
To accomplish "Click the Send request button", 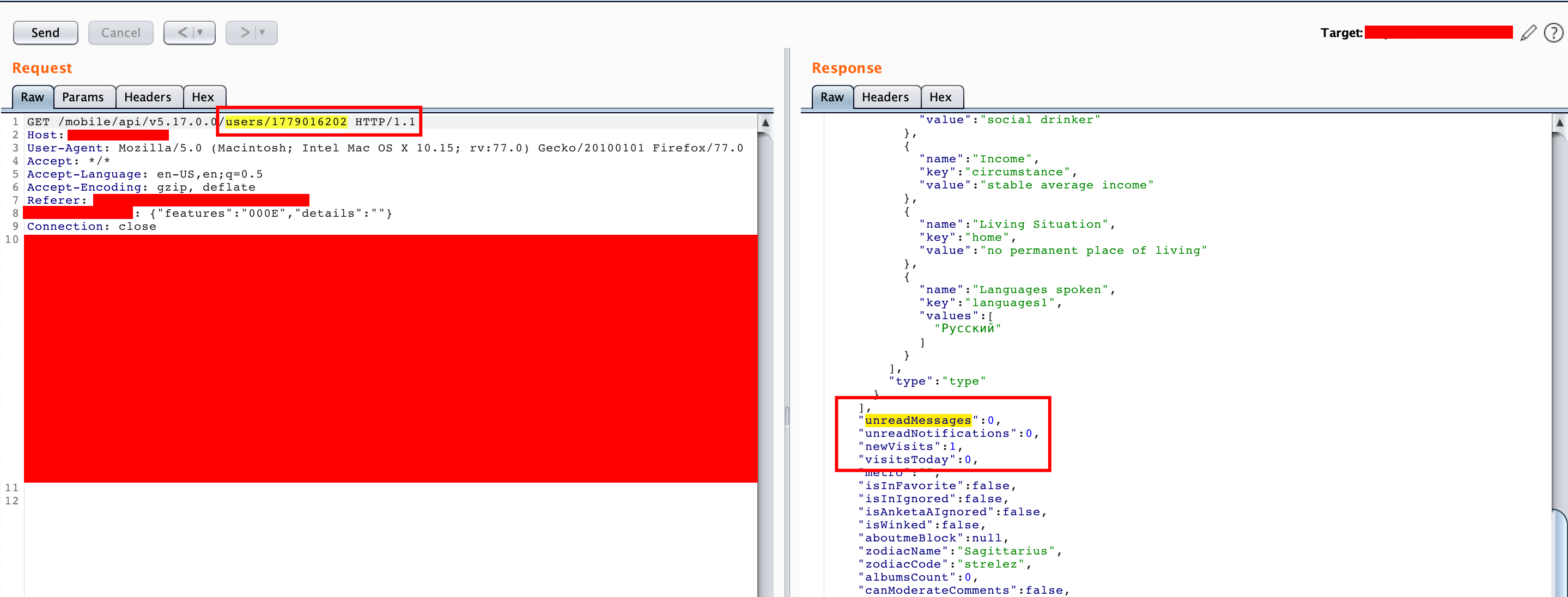I will (45, 33).
